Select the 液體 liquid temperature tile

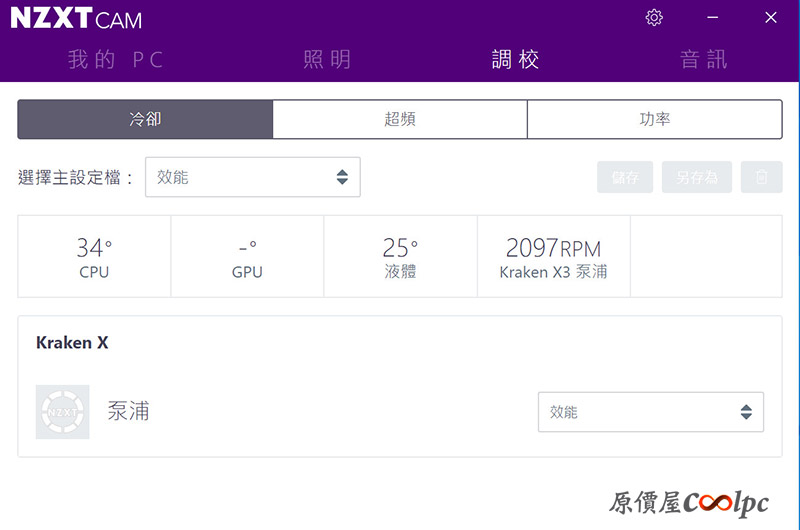pyautogui.click(x=400, y=256)
